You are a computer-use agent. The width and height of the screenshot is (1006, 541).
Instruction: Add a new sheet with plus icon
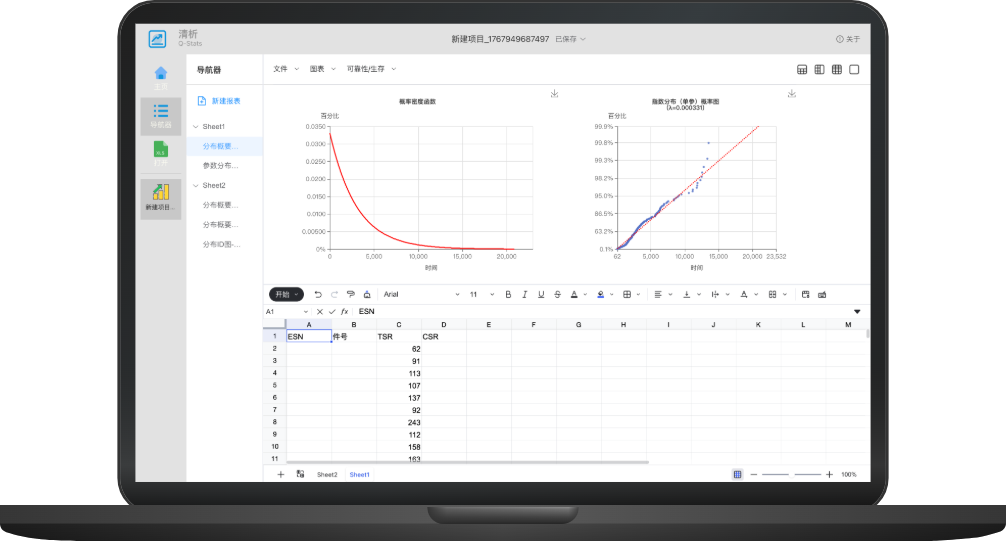(x=280, y=474)
